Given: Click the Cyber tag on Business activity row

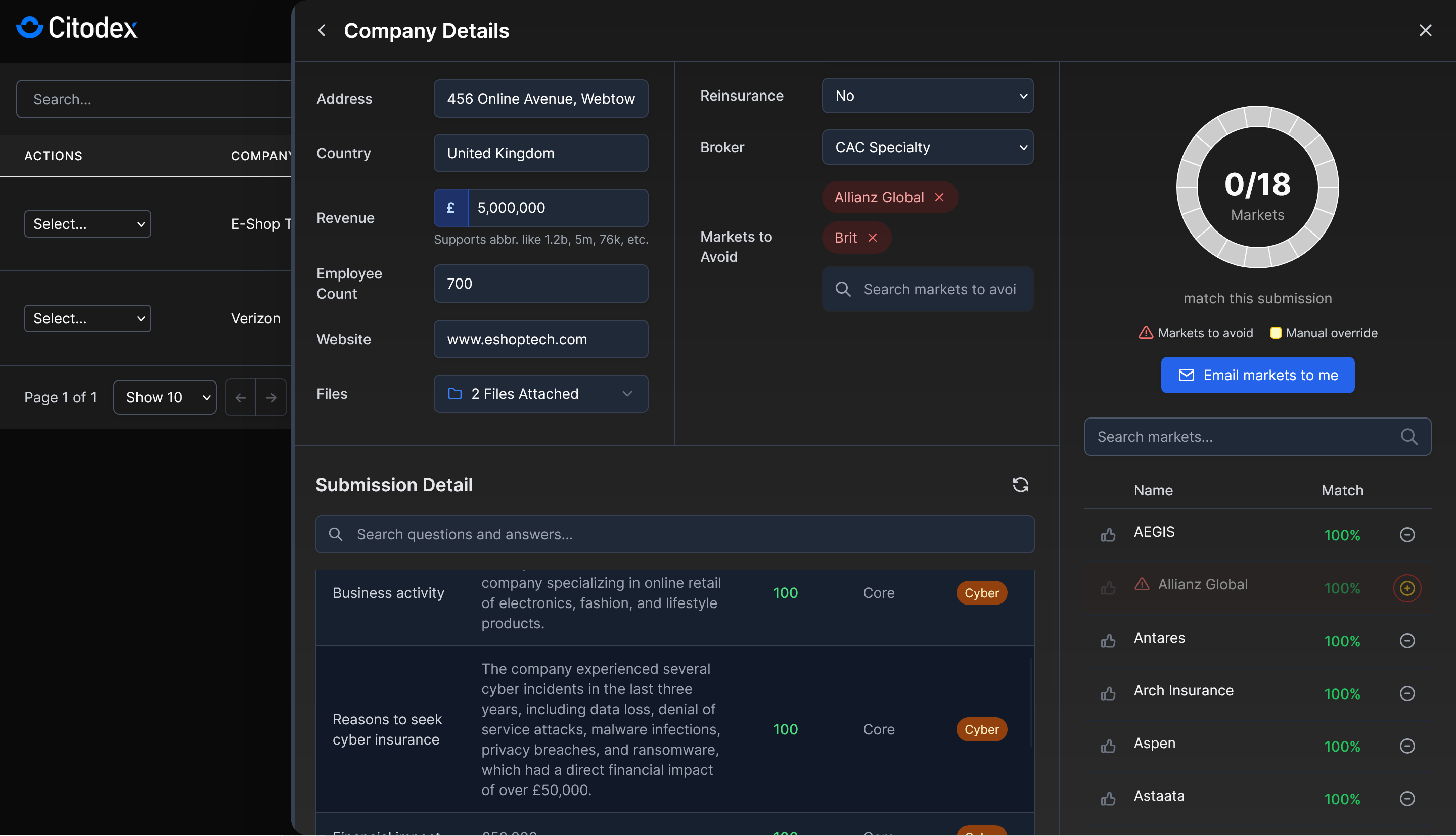Looking at the screenshot, I should pos(981,593).
